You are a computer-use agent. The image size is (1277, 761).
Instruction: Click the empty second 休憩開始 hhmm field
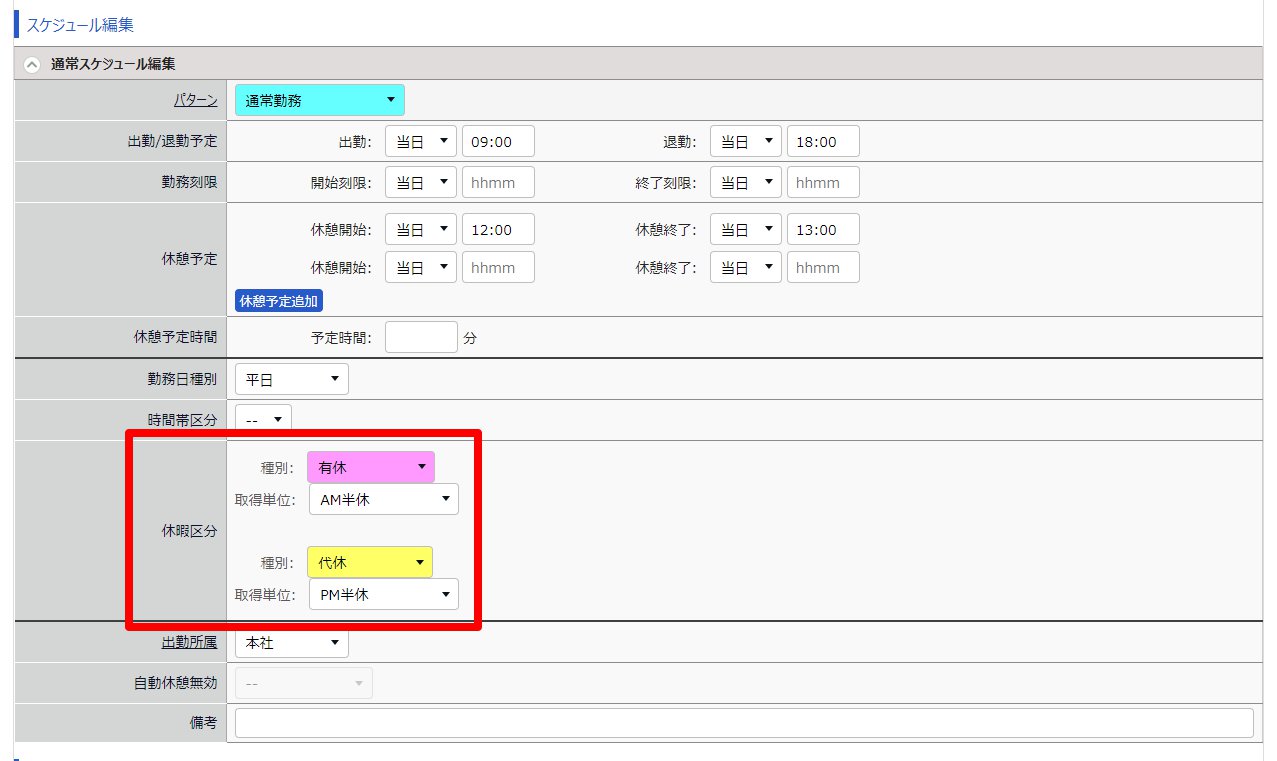498,267
